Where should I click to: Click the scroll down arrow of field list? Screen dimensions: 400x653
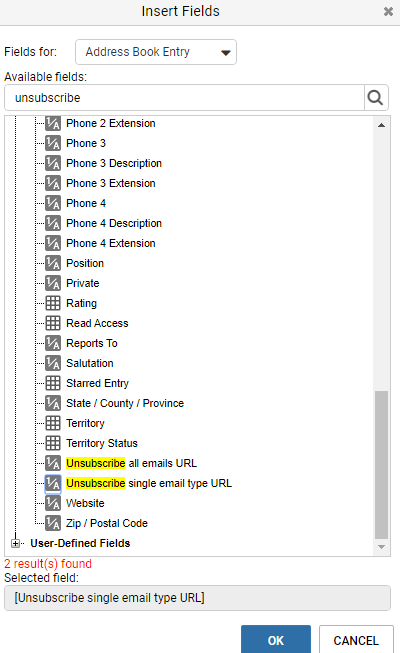tap(381, 547)
